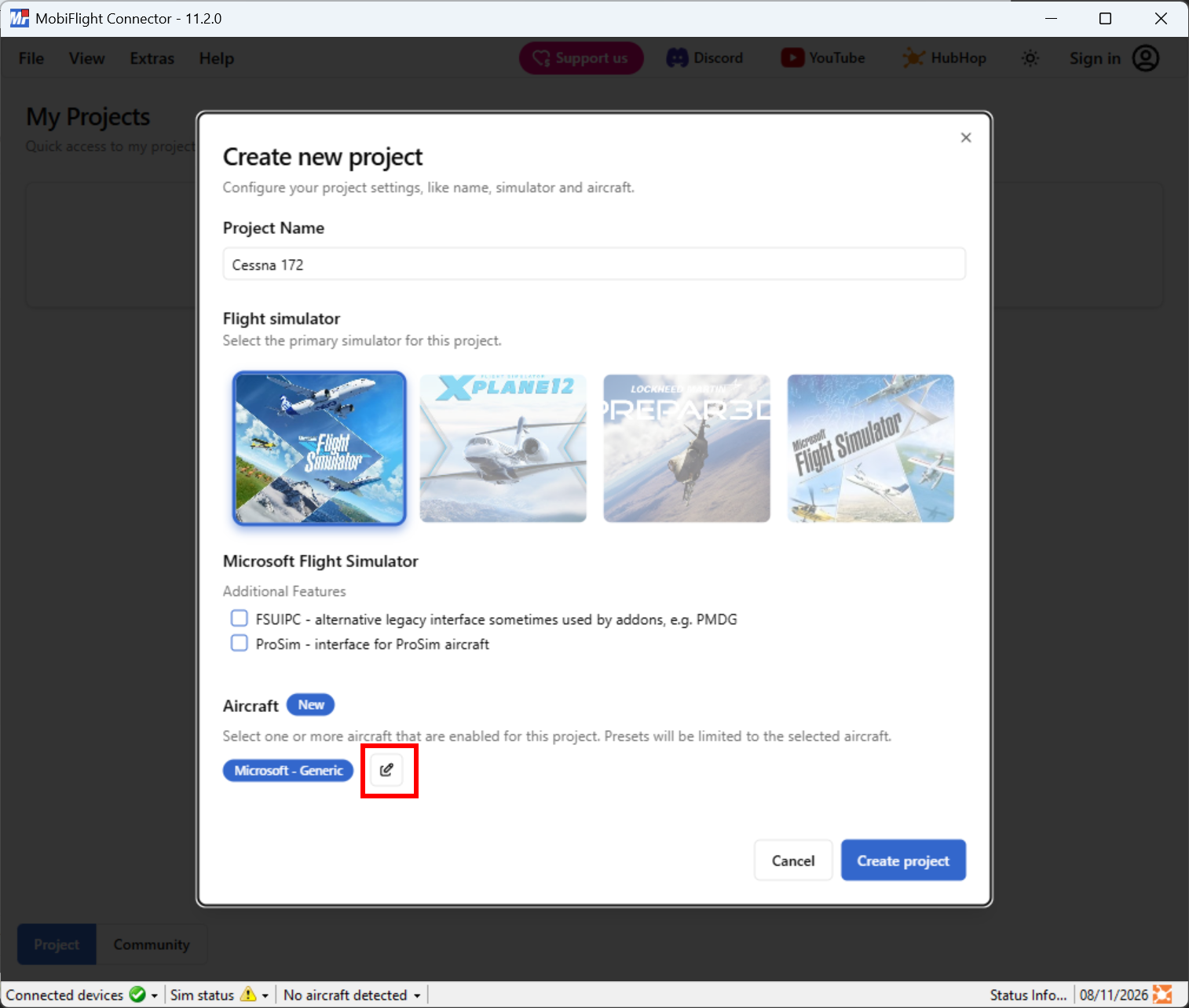Click the 08/11/2026 date in status bar
The width and height of the screenshot is (1189, 1008).
point(1114,995)
